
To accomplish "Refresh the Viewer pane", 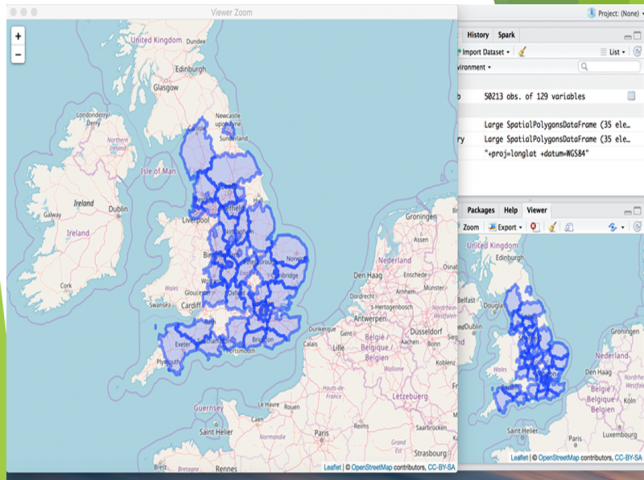I will click(637, 227).
